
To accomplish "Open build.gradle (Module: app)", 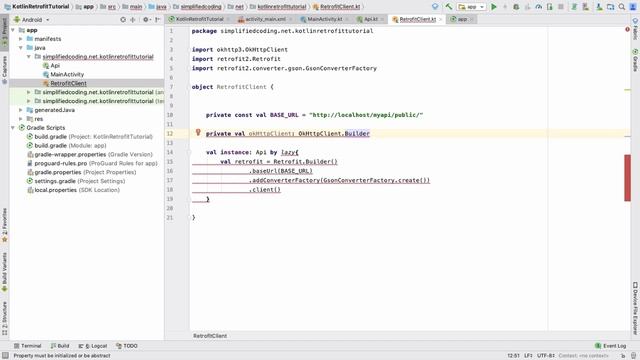I will pos(70,145).
